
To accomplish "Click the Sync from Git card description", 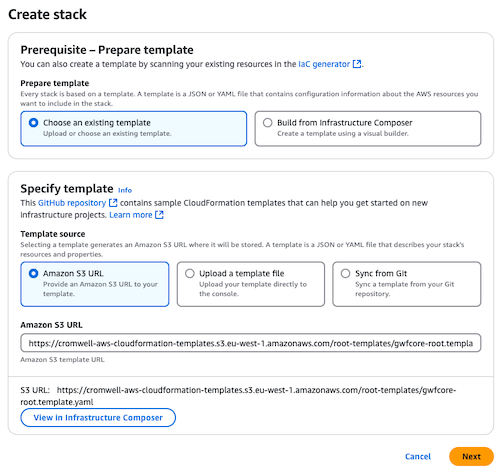I will tap(404, 289).
